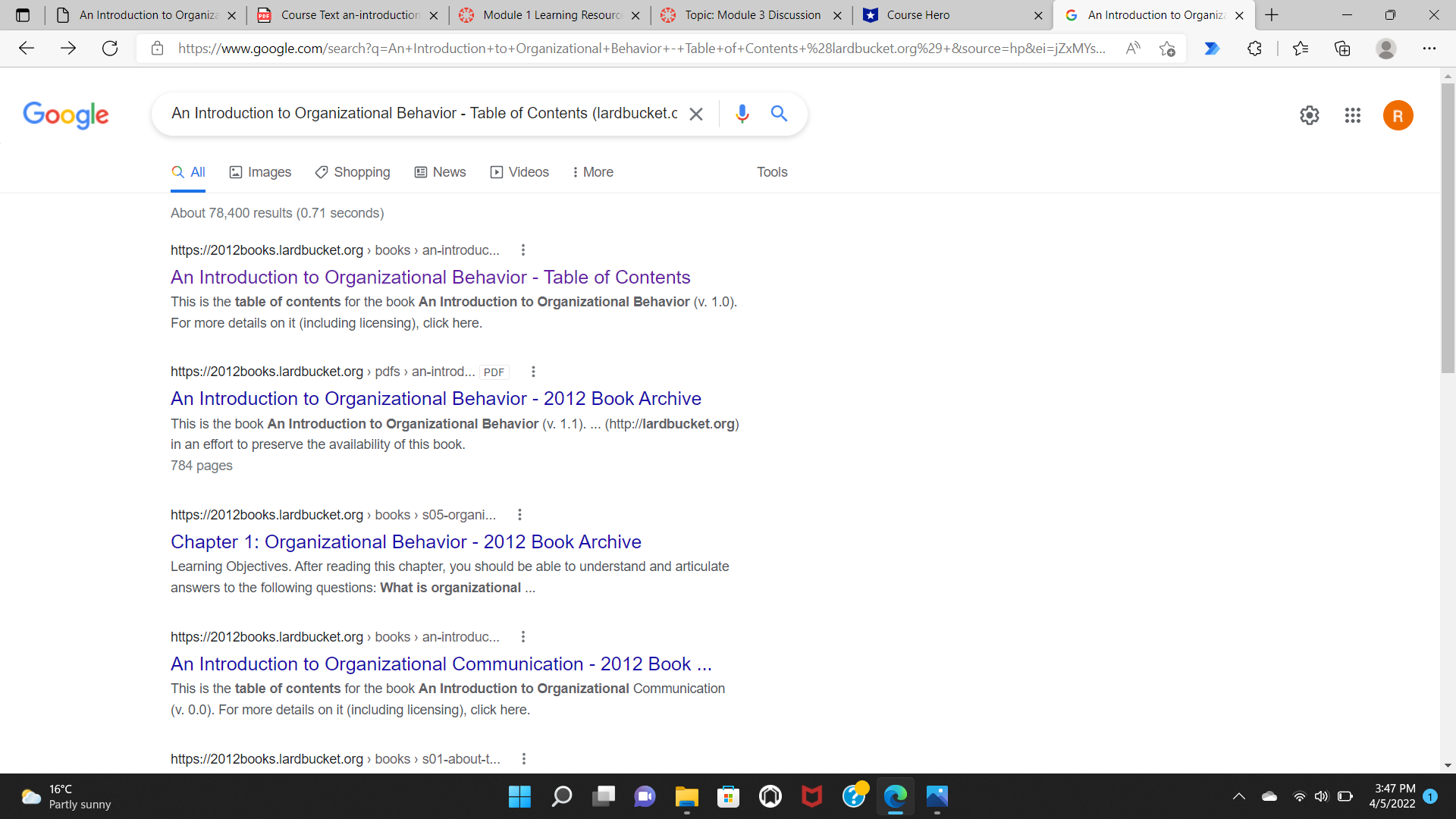The width and height of the screenshot is (1456, 819).
Task: Open Chapter 1: Organizational Behavior result
Action: (406, 542)
